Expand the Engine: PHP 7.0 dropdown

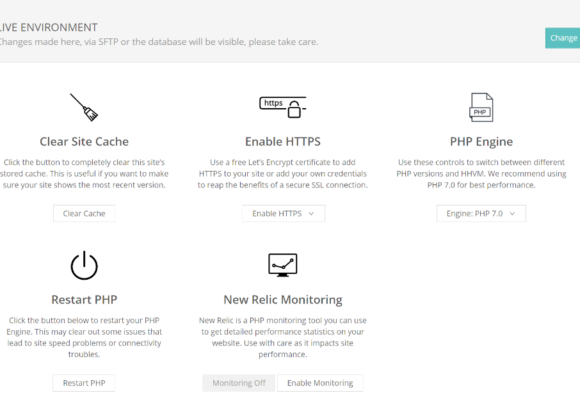[481, 214]
